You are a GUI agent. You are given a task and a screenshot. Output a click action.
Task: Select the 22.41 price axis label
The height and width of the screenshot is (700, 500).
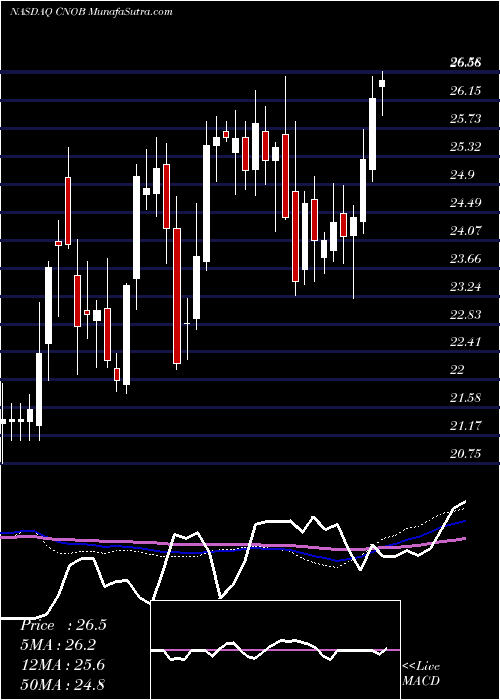point(465,342)
